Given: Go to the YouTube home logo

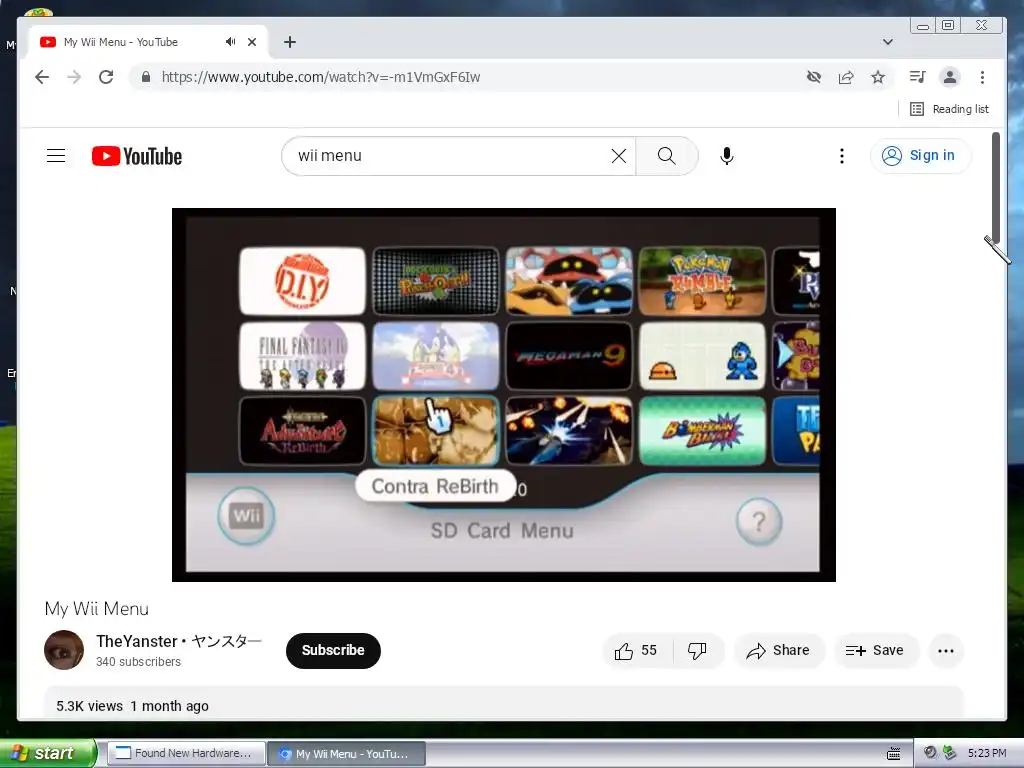Looking at the screenshot, I should tap(136, 156).
